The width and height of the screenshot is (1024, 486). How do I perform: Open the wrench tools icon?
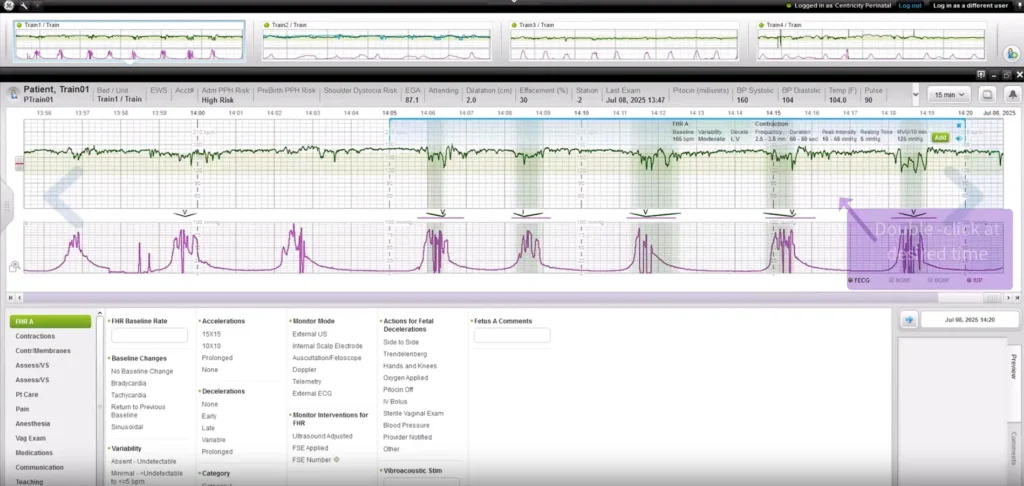(25, 5)
